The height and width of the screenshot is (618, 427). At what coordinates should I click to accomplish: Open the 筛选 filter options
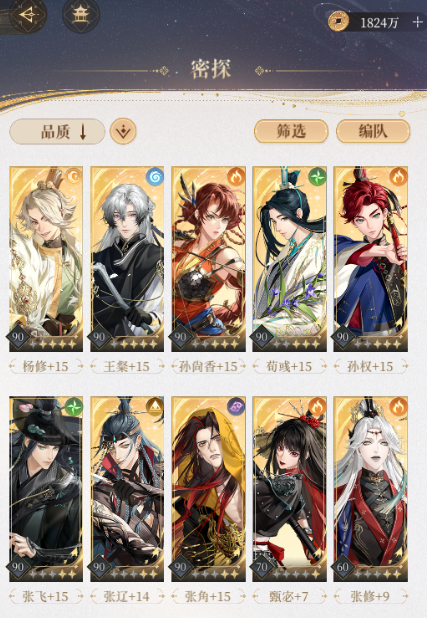(x=291, y=131)
